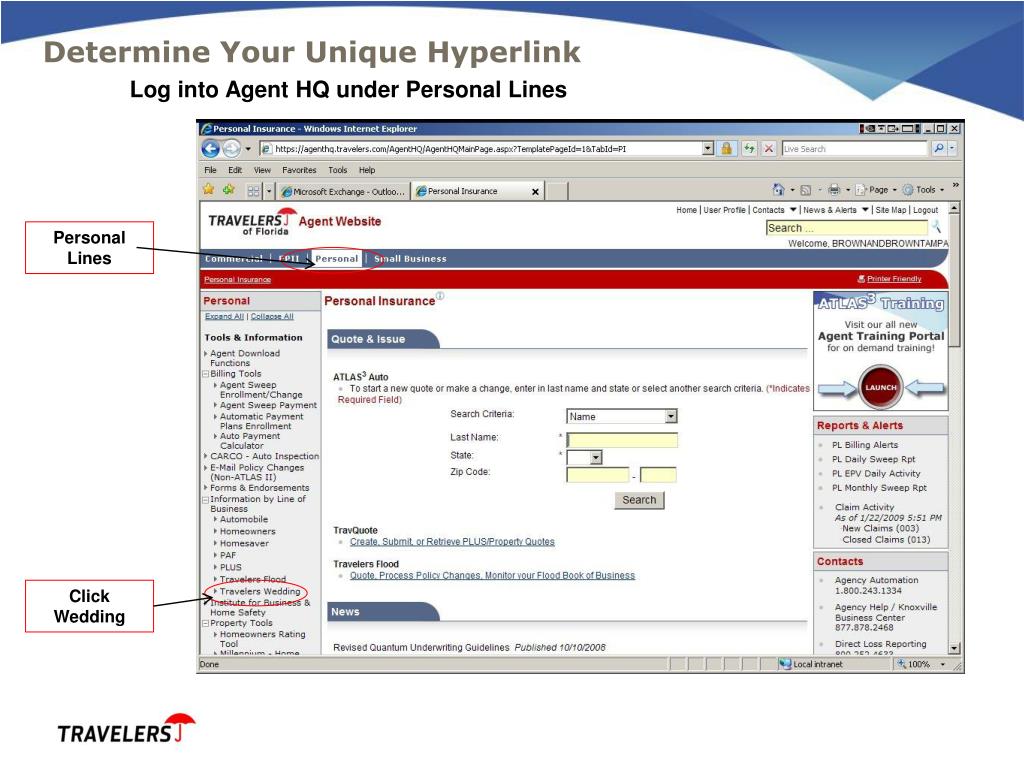Image resolution: width=1024 pixels, height=768 pixels.
Task: Expand the Agent Download Functions node
Action: [206, 353]
